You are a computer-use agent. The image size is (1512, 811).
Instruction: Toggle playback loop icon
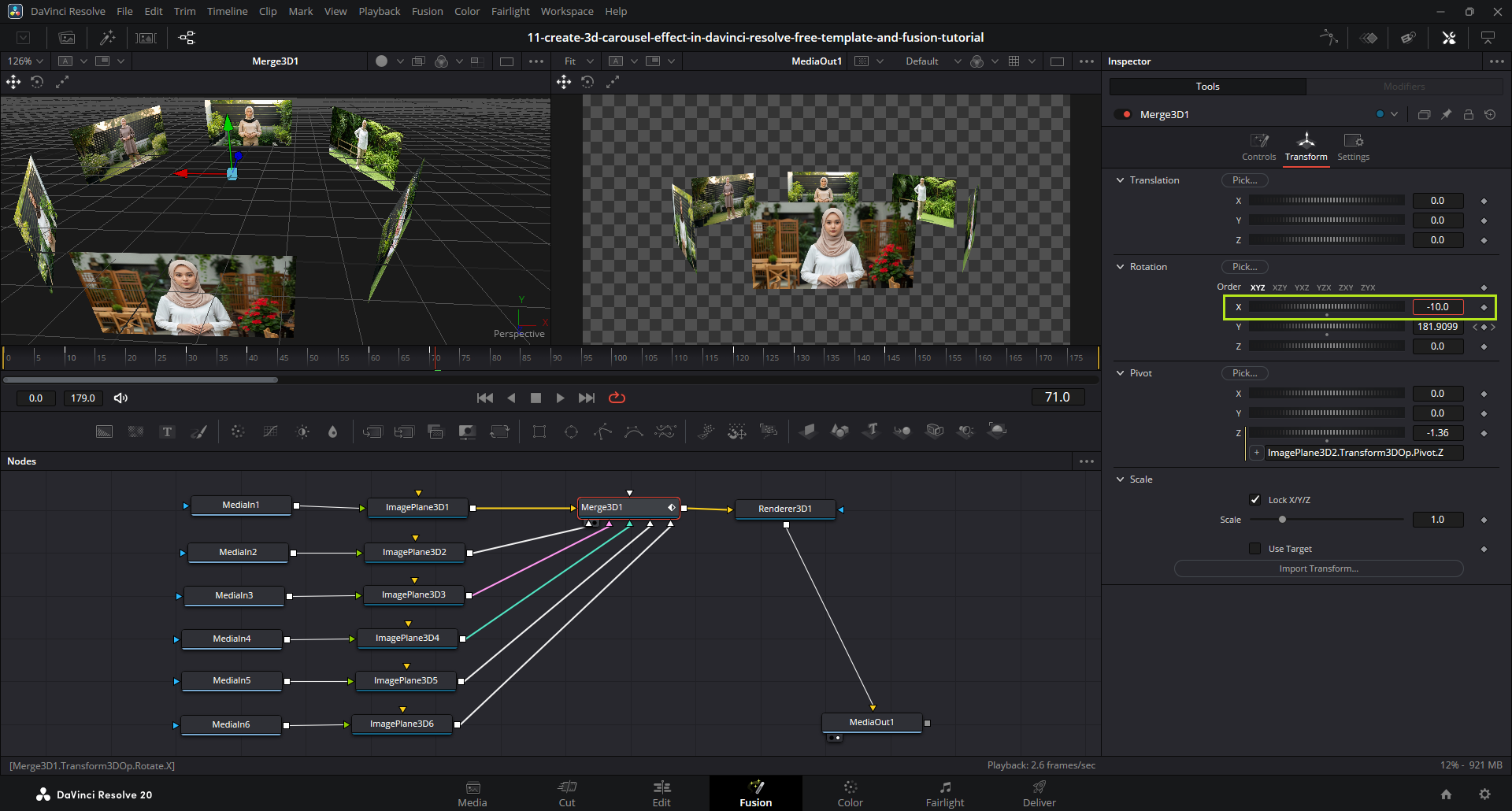click(x=617, y=398)
